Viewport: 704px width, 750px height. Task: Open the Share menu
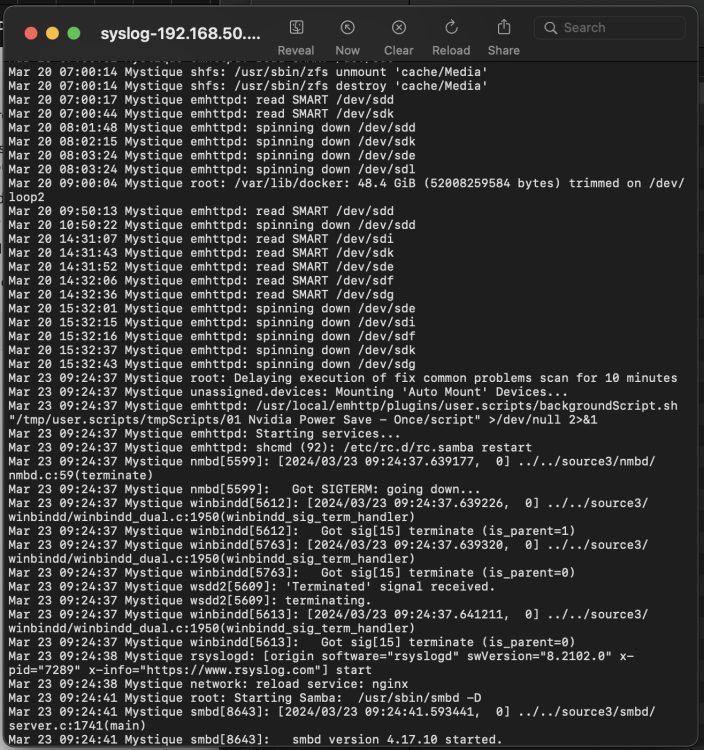504,28
